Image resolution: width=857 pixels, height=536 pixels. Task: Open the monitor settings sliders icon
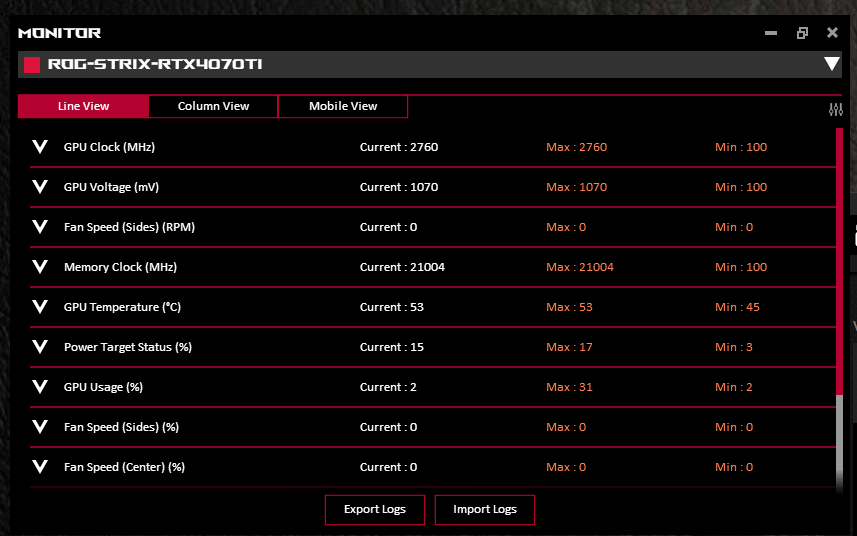(x=835, y=110)
